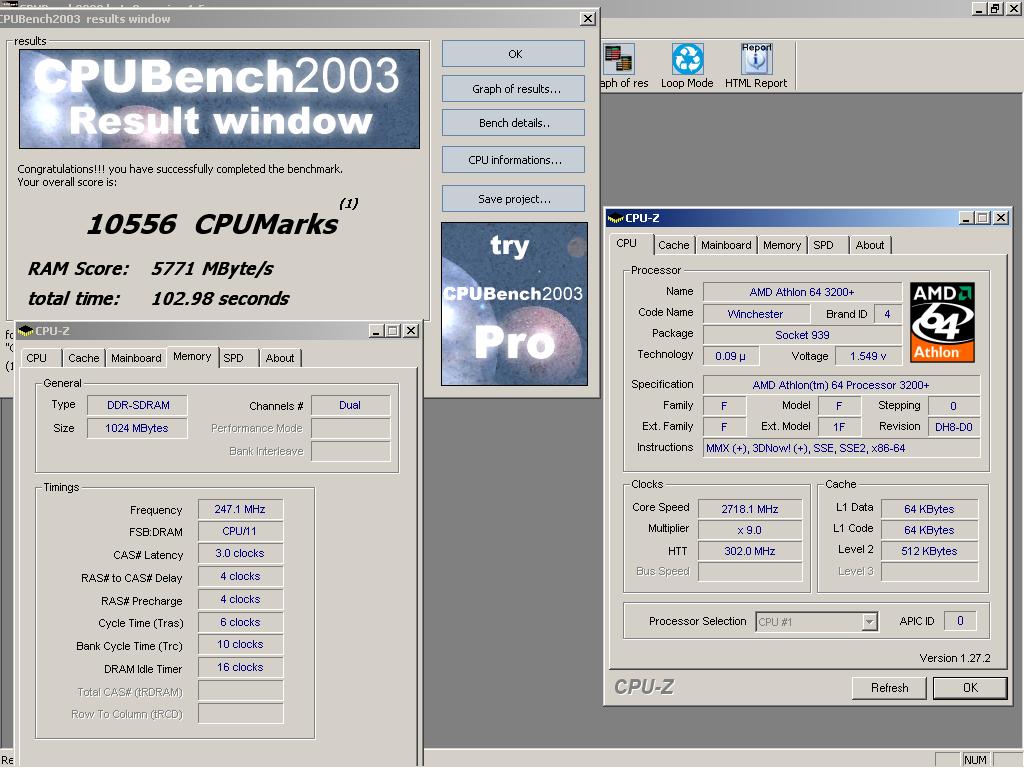Screen dimensions: 1024x768
Task: Click the Ext. Model value '1F'
Action: [x=839, y=427]
